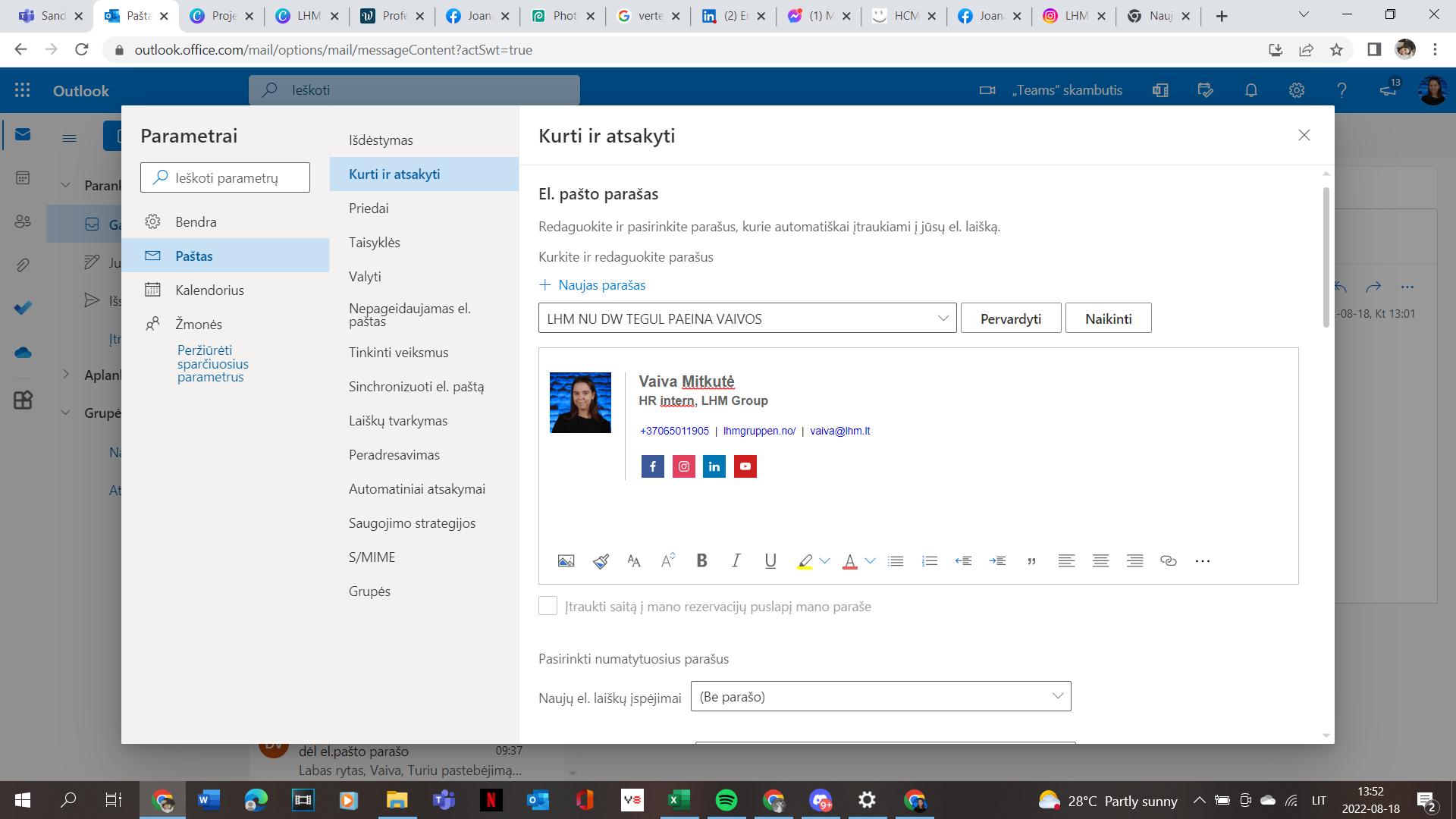Viewport: 1456px width, 819px height.
Task: Click the font color swatch button
Action: tap(849, 561)
